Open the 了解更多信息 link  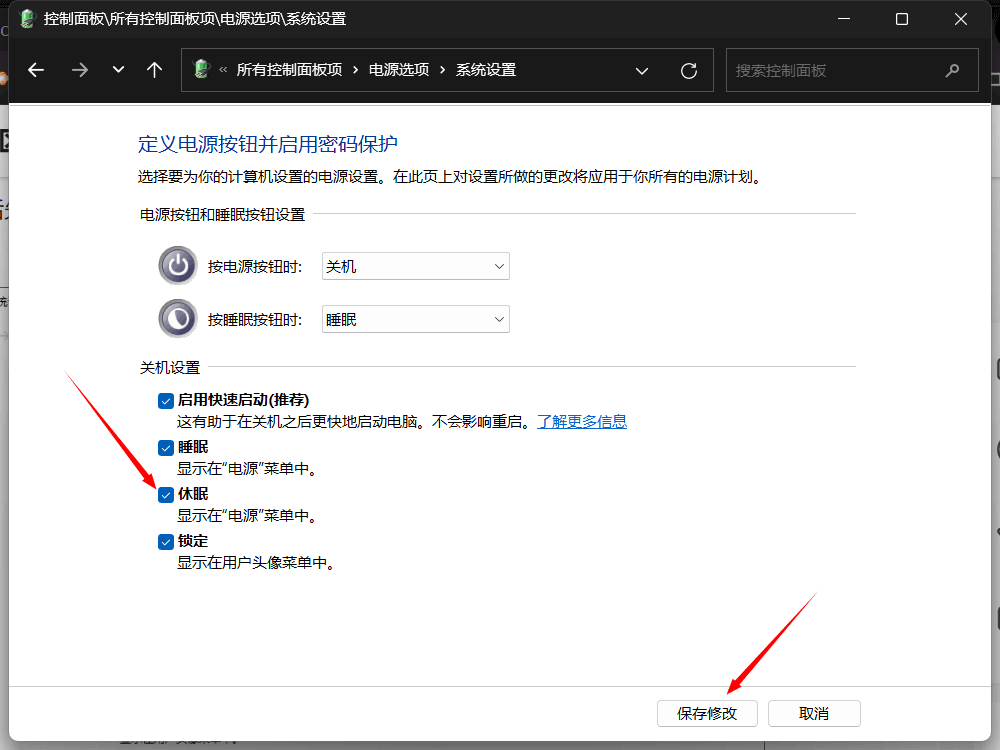[582, 422]
